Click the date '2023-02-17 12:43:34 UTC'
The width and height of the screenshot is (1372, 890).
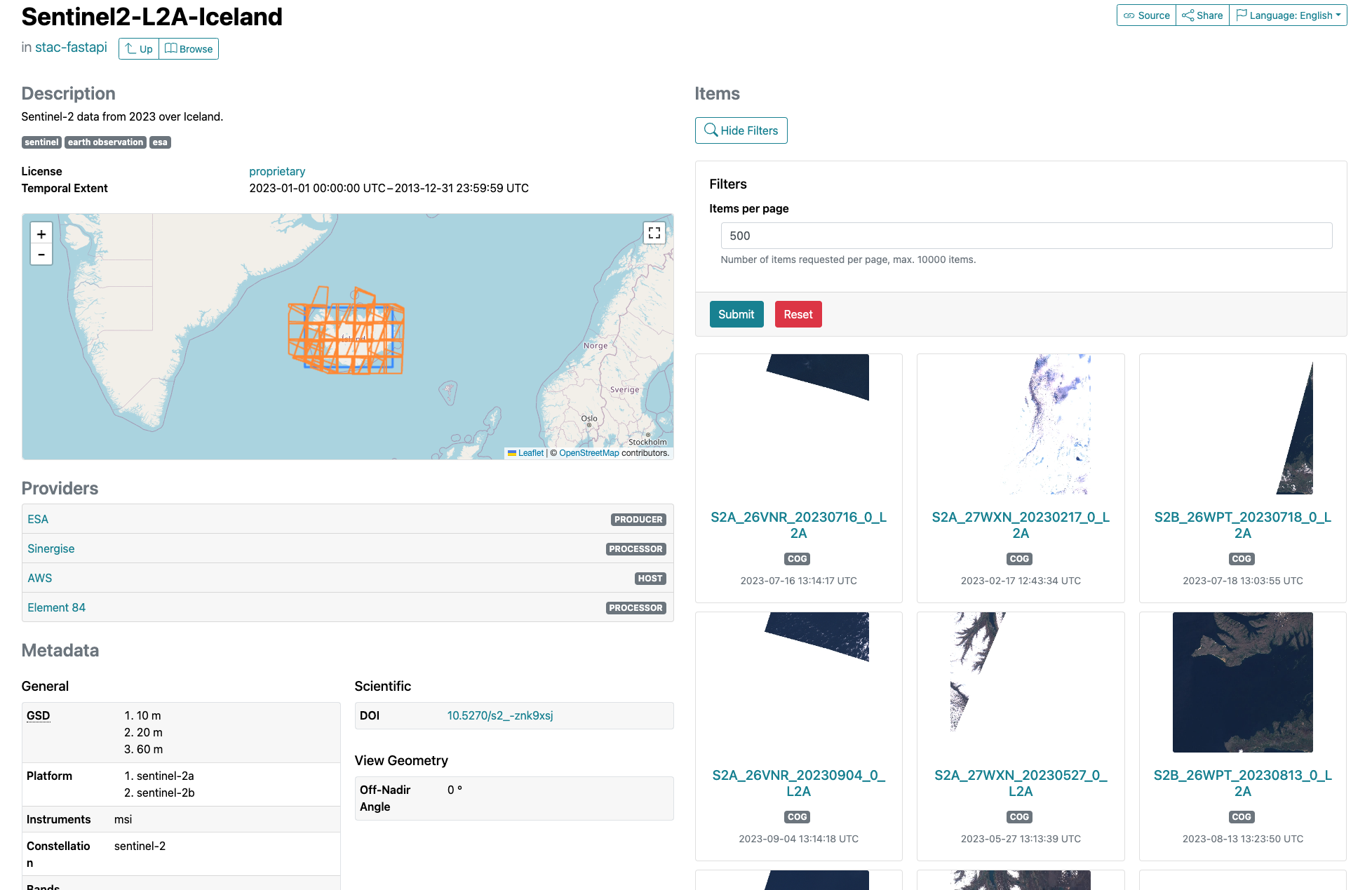click(1021, 581)
